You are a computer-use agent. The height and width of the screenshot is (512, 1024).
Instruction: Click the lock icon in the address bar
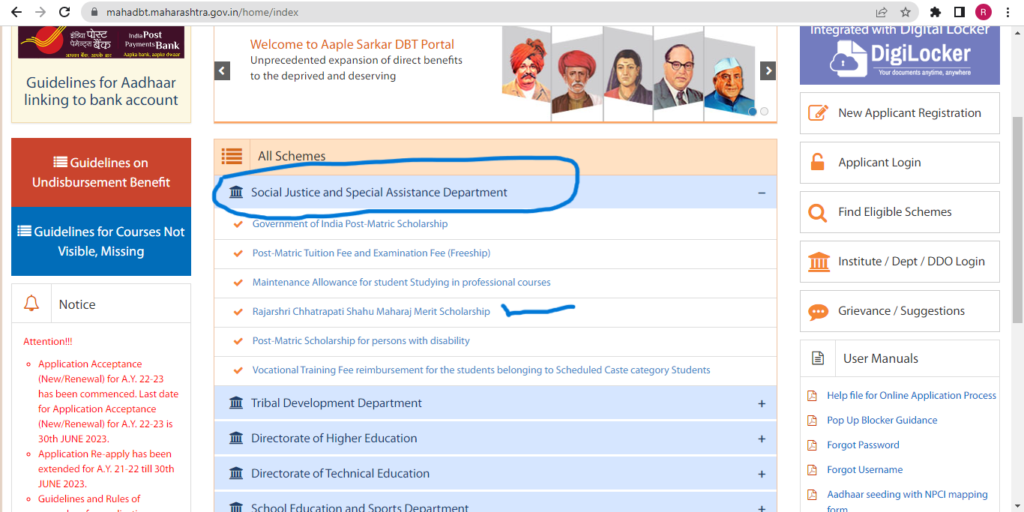pos(93,12)
